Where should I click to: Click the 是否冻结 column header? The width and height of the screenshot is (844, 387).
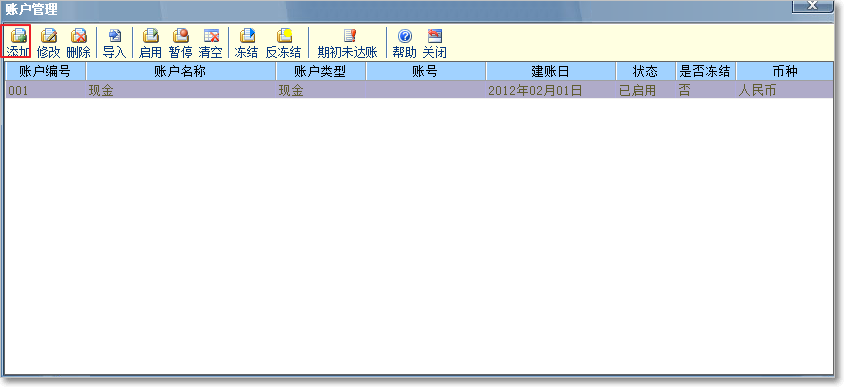point(706,71)
